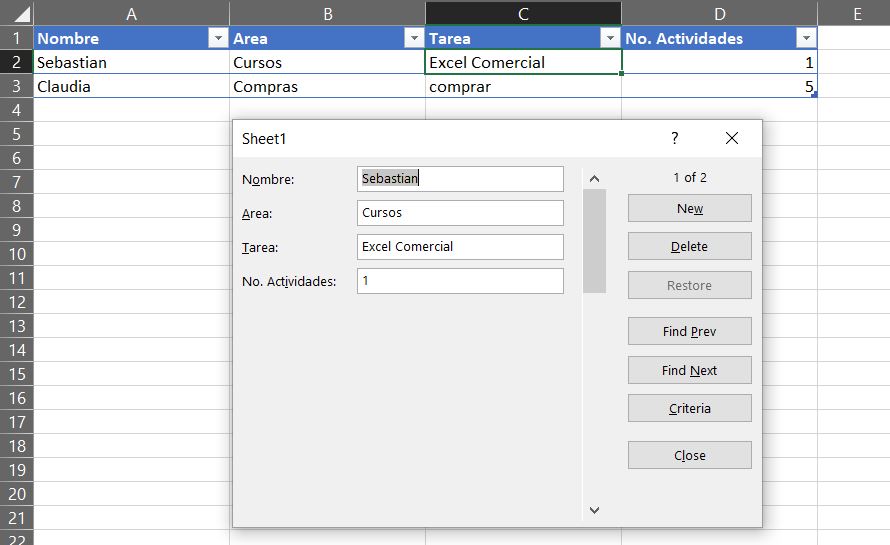Image resolution: width=890 pixels, height=545 pixels.
Task: Select row 20 header
Action: point(16,494)
